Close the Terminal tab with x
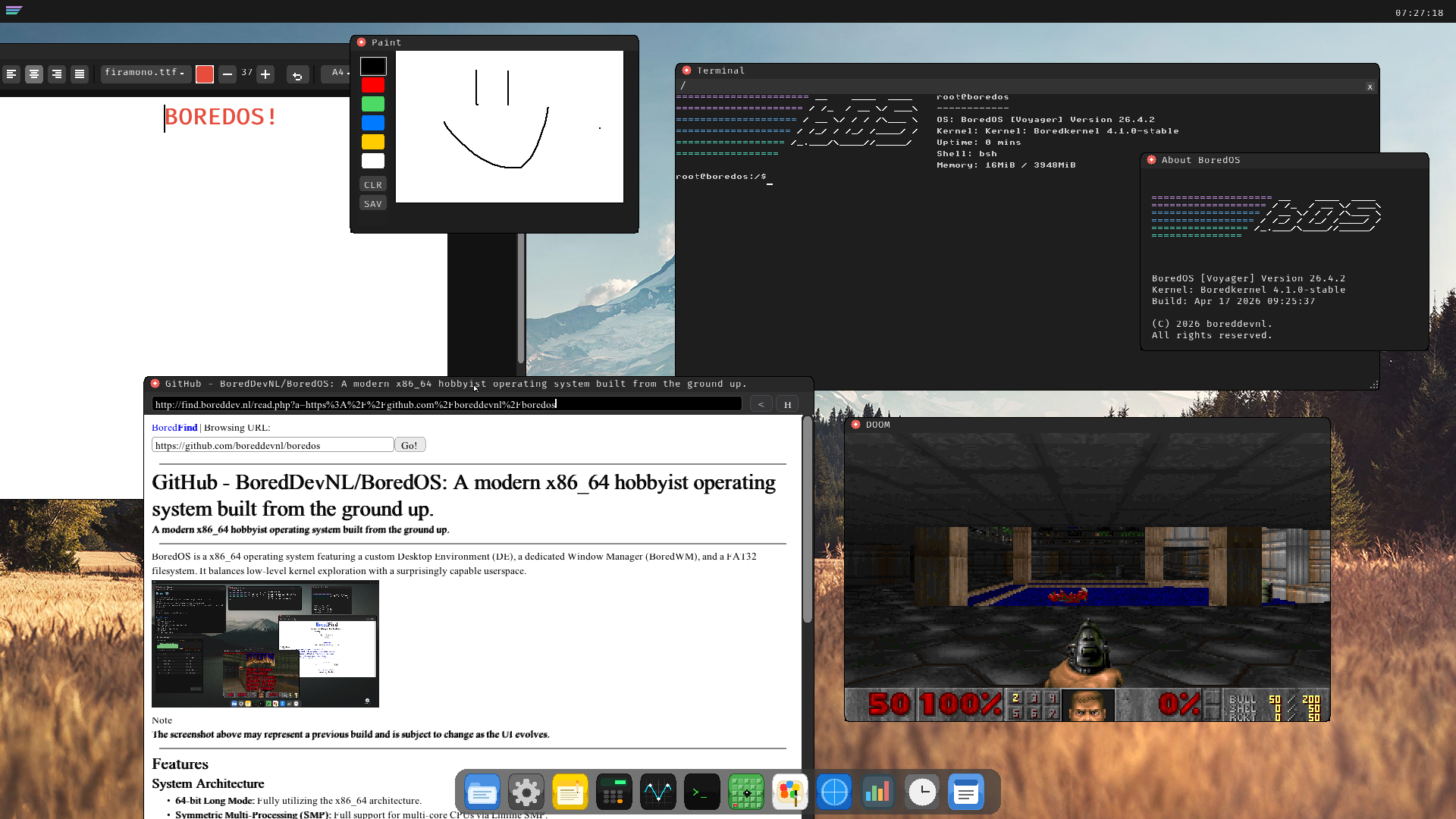This screenshot has width=1456, height=819. tap(1370, 86)
